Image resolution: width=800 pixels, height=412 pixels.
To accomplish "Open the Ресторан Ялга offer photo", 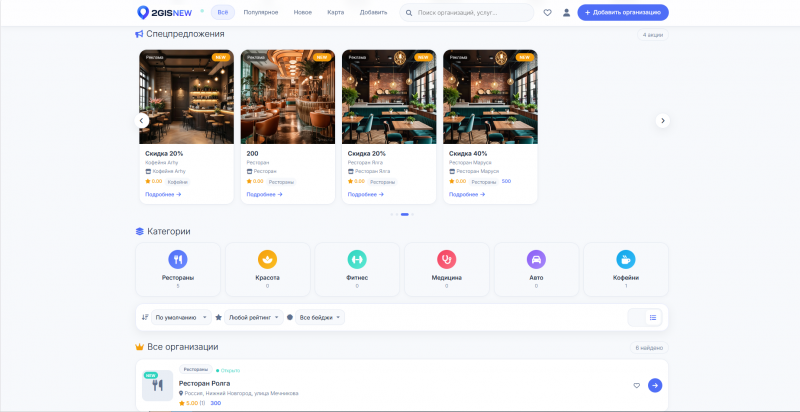I will 389,96.
